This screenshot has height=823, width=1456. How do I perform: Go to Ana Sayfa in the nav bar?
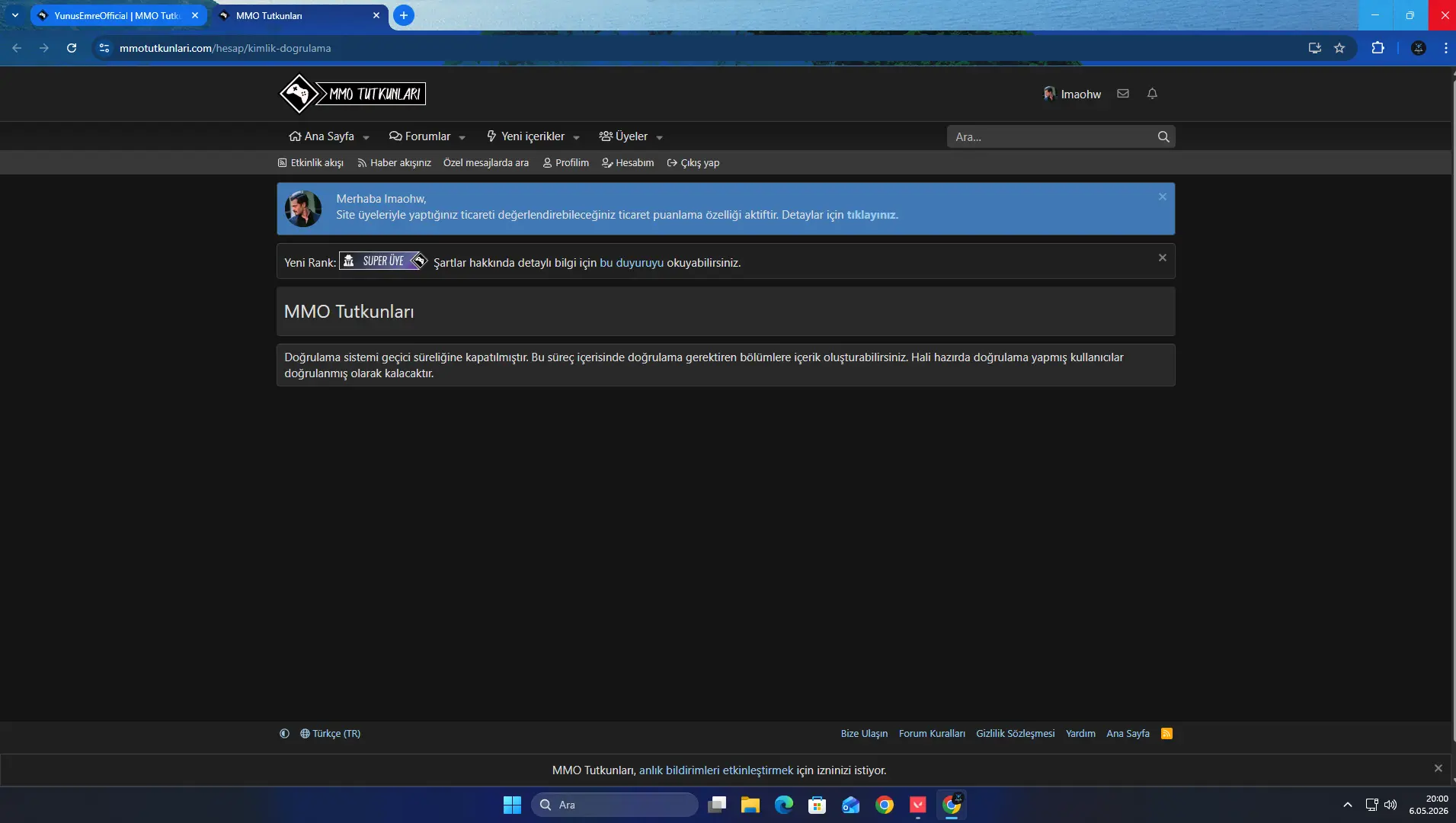[x=322, y=136]
